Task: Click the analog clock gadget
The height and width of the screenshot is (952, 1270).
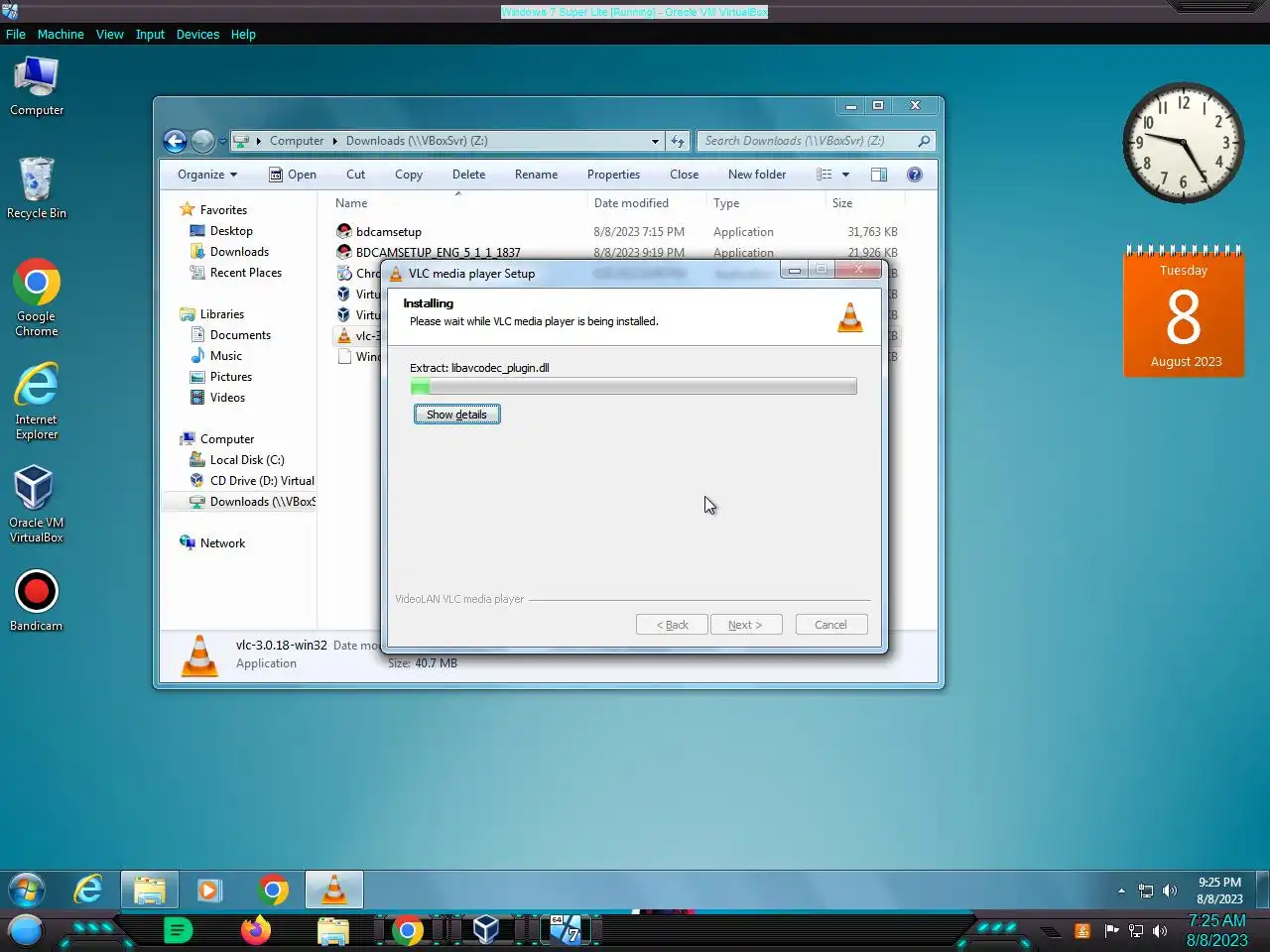Action: tap(1183, 143)
